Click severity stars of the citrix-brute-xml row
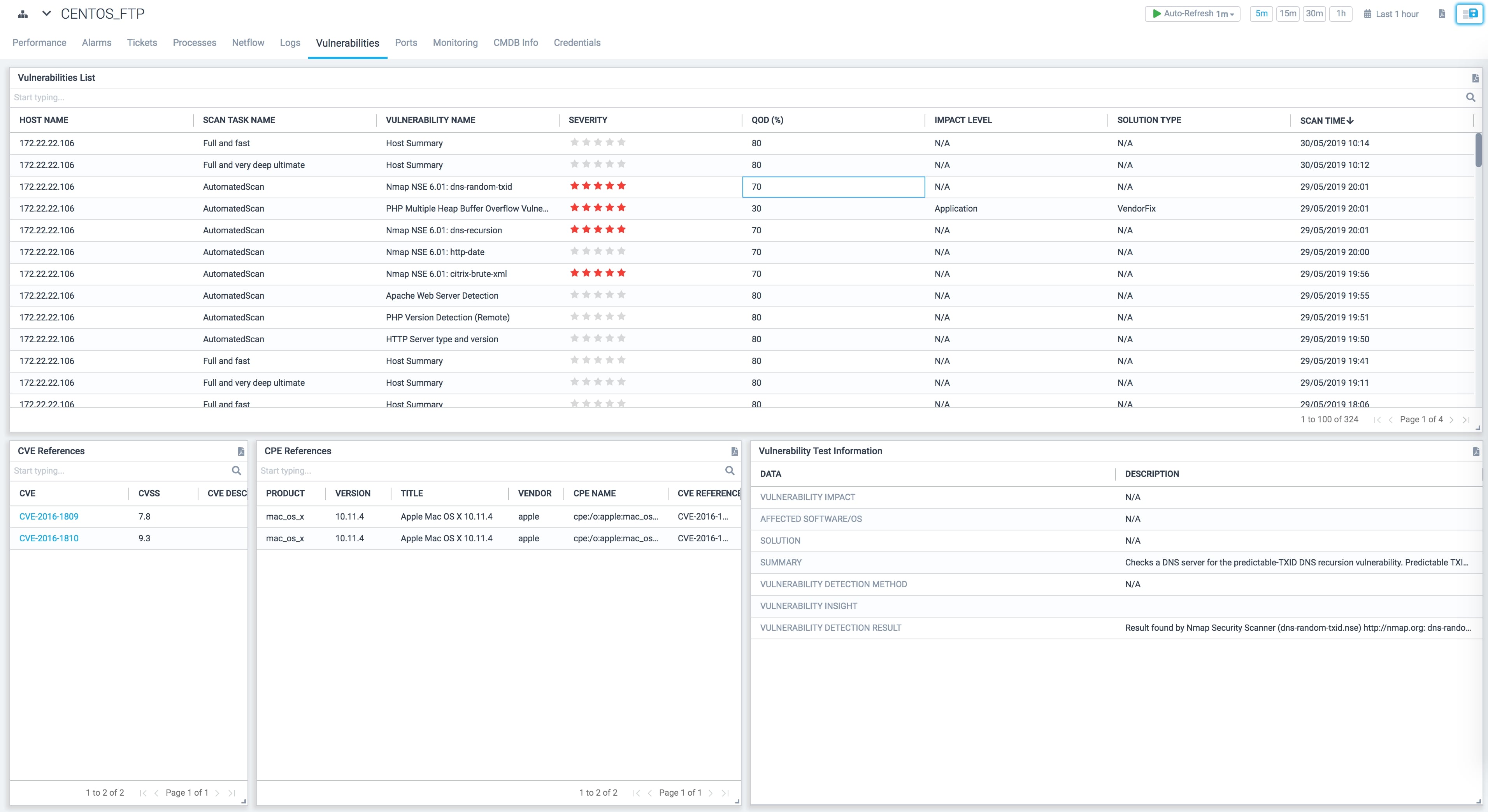The width and height of the screenshot is (1488, 812). tap(598, 273)
